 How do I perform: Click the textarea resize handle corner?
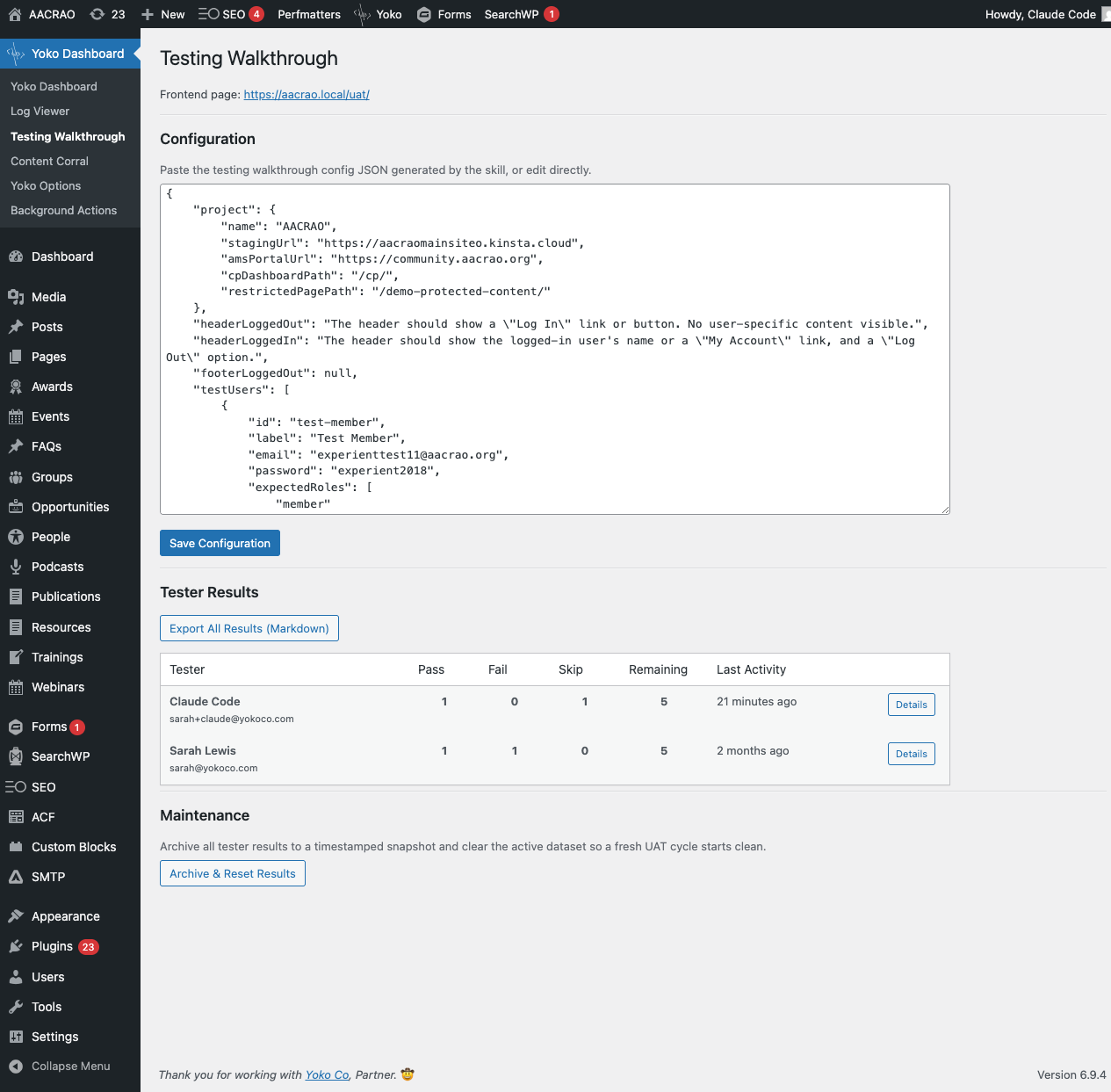tap(945, 510)
